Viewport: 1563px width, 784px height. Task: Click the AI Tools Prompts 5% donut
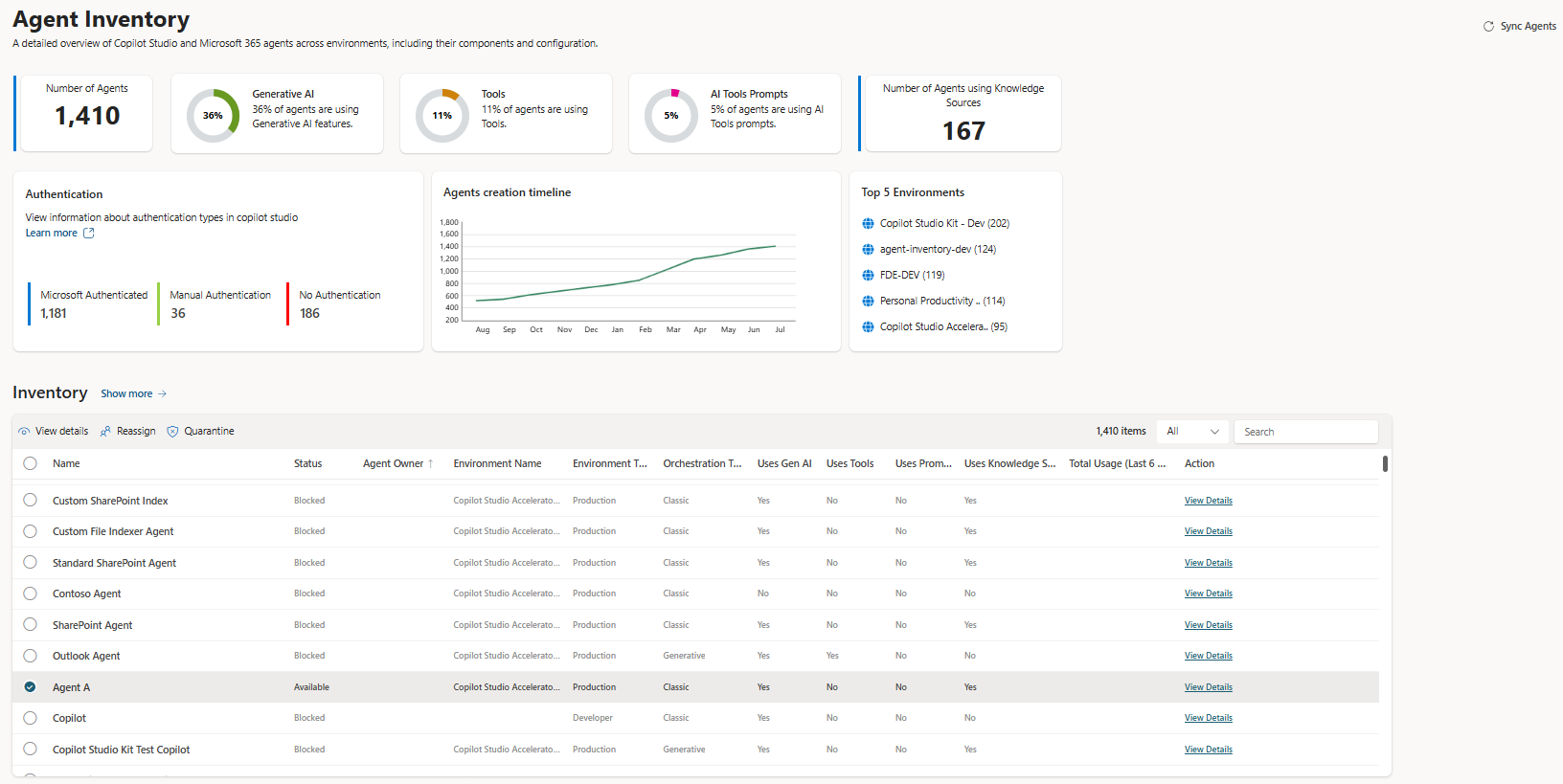(x=670, y=115)
